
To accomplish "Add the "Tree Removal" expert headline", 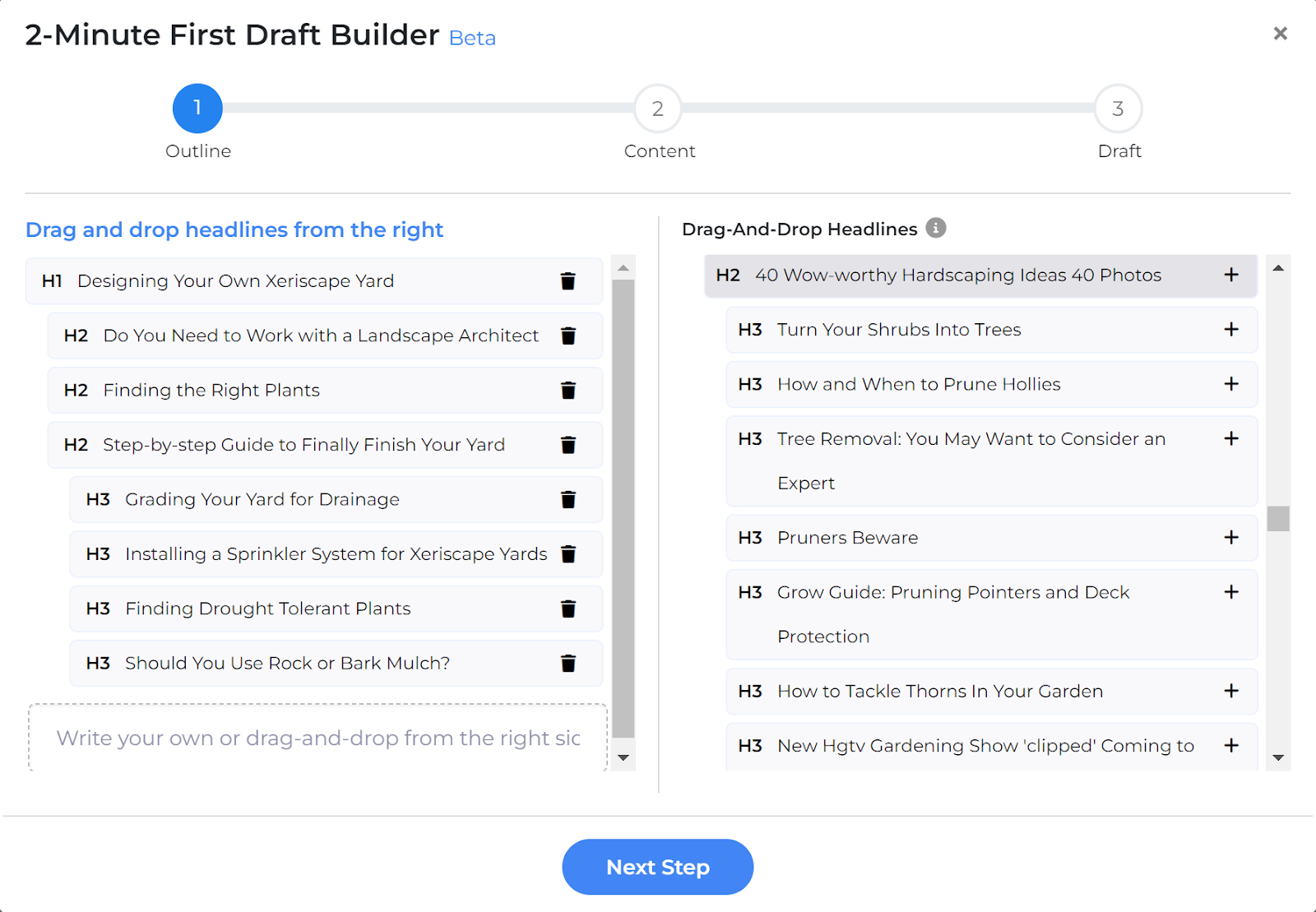I will pyautogui.click(x=1231, y=438).
